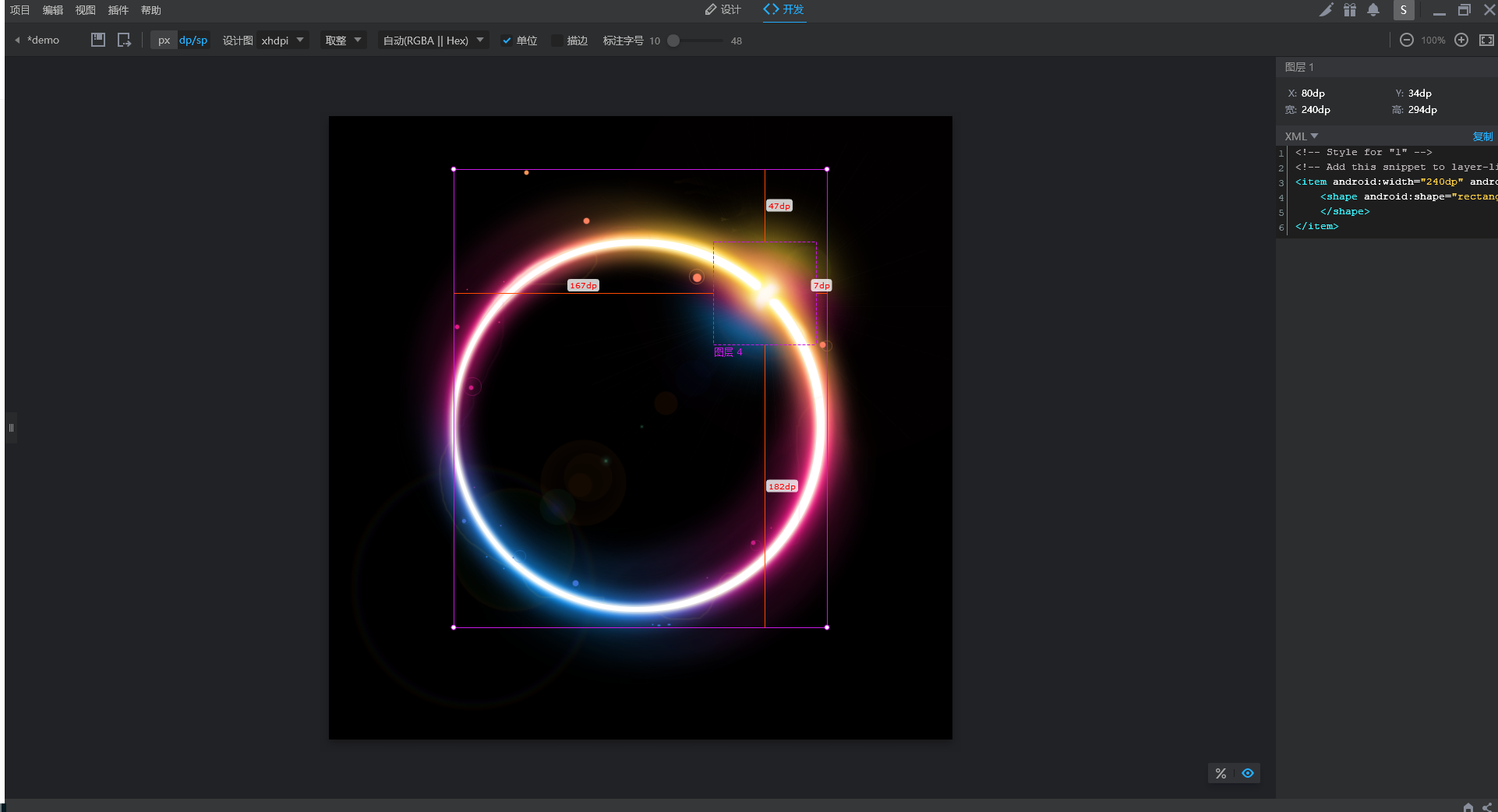Click the 复制 copy link
Viewport: 1498px width, 812px height.
coord(1482,136)
